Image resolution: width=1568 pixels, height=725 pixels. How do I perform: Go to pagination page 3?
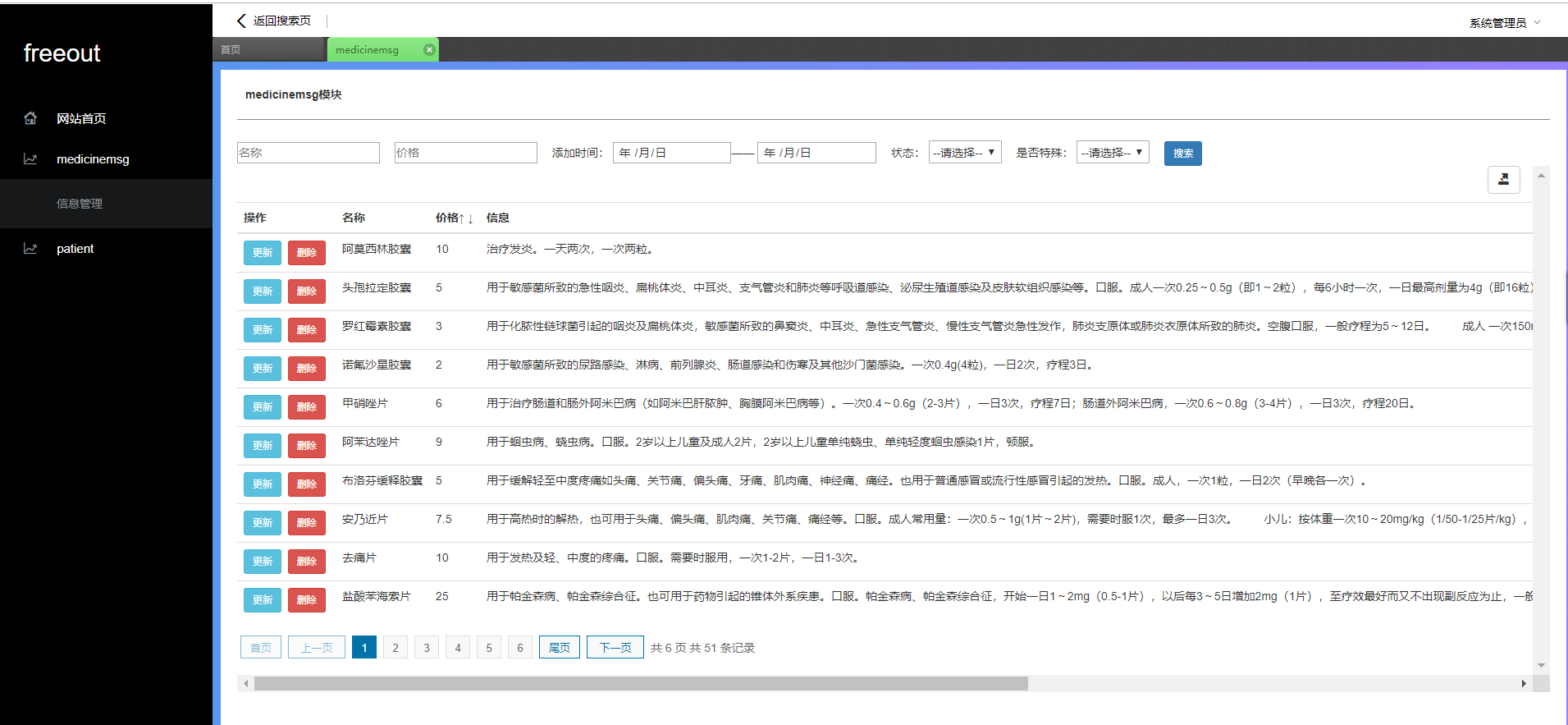pyautogui.click(x=427, y=648)
